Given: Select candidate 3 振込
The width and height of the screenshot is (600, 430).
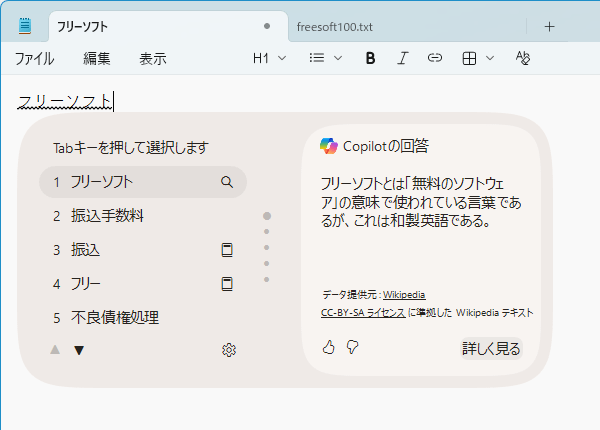Looking at the screenshot, I should click(x=143, y=250).
